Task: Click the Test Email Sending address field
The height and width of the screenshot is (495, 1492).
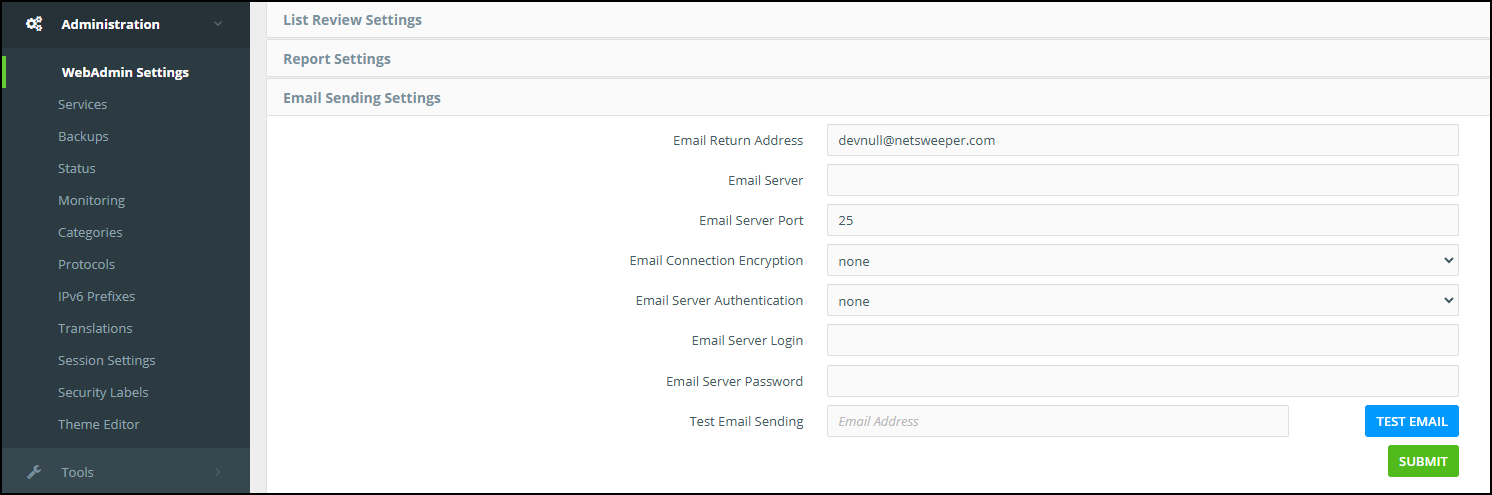Action: (1057, 421)
